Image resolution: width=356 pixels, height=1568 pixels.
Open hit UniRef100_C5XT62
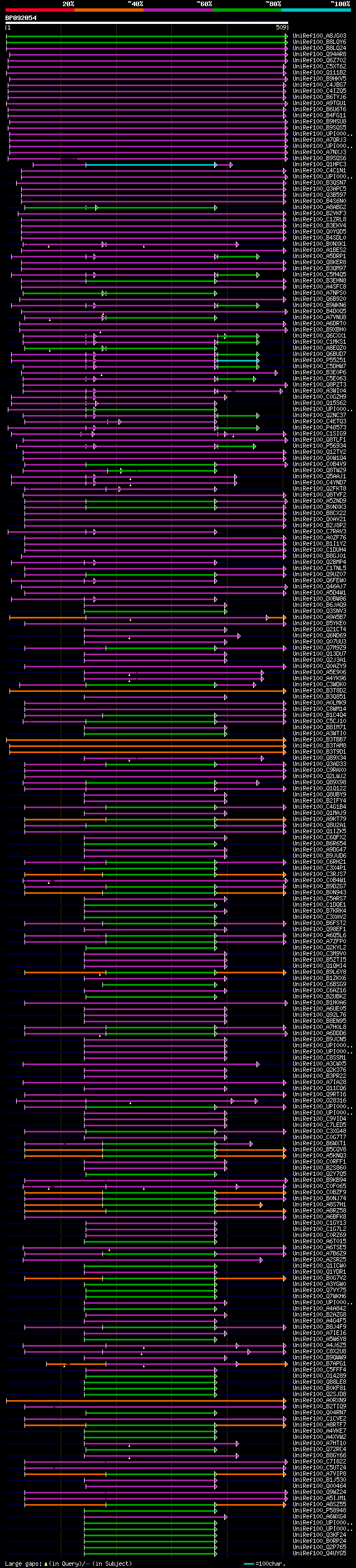pos(319,66)
